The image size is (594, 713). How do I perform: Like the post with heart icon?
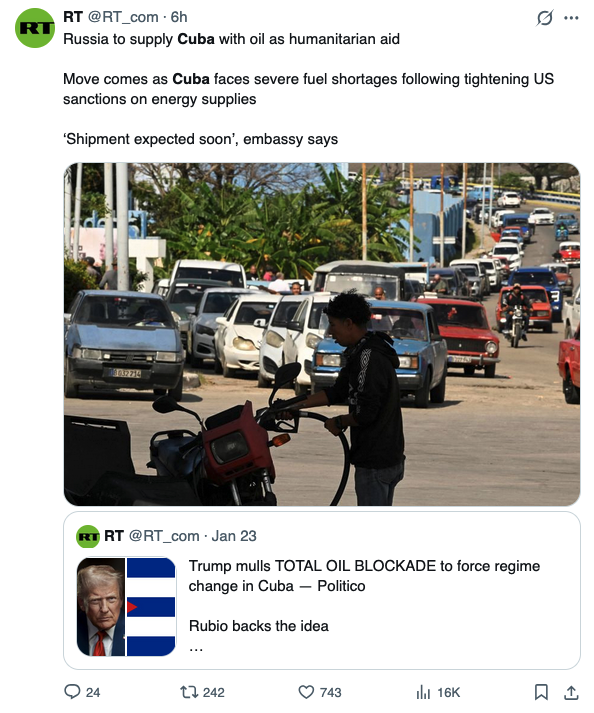(306, 692)
